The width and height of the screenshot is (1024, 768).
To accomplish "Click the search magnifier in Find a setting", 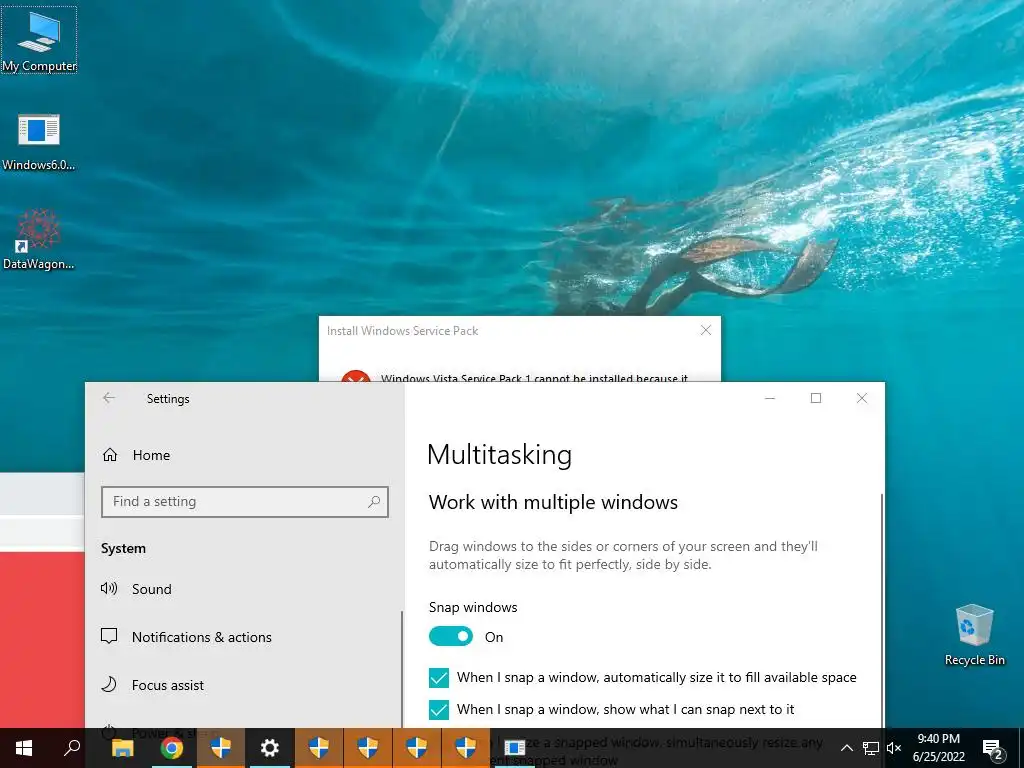I will pyautogui.click(x=374, y=502).
